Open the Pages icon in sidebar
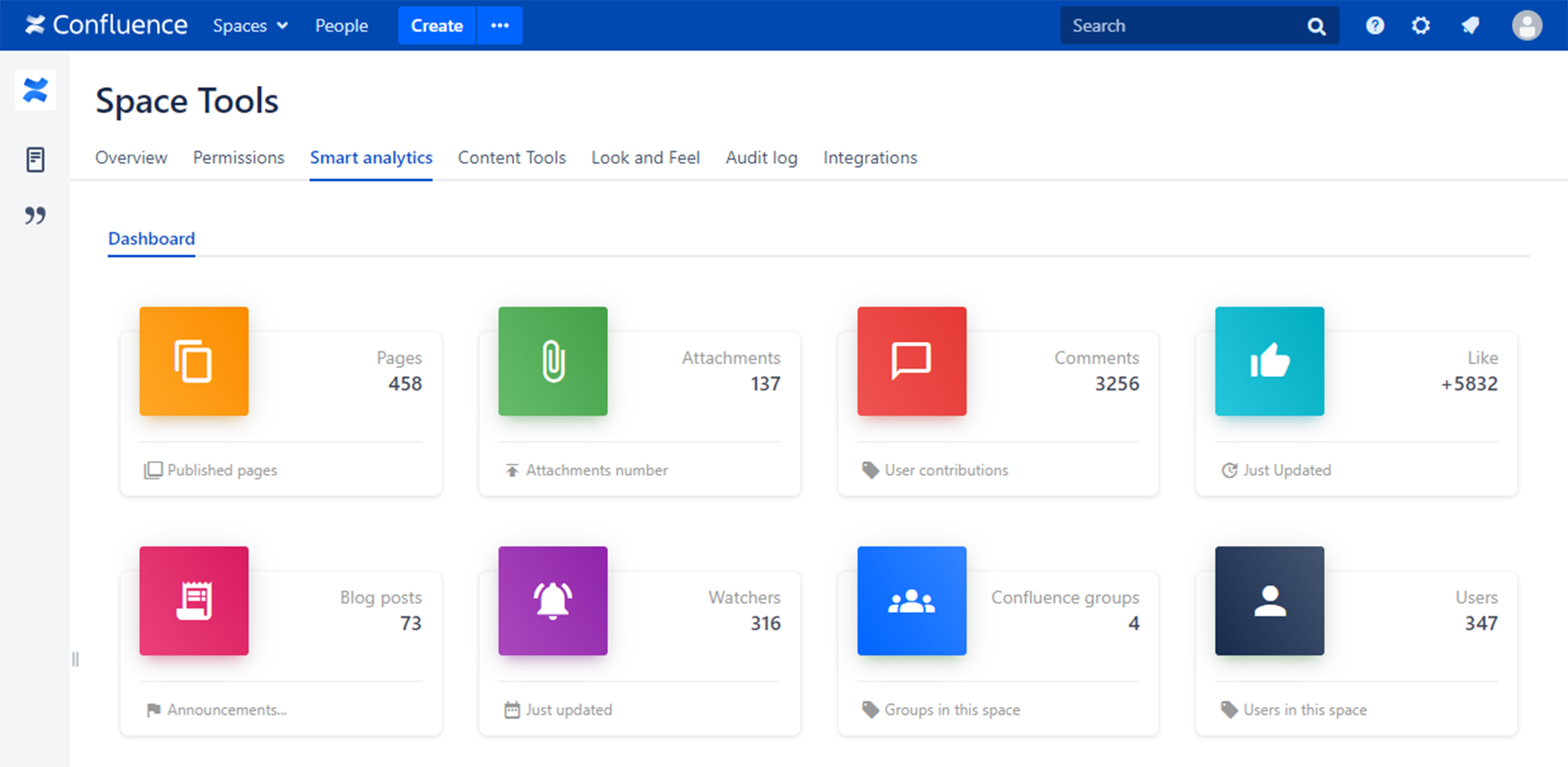Screen dimensions: 1568x767 click(35, 159)
